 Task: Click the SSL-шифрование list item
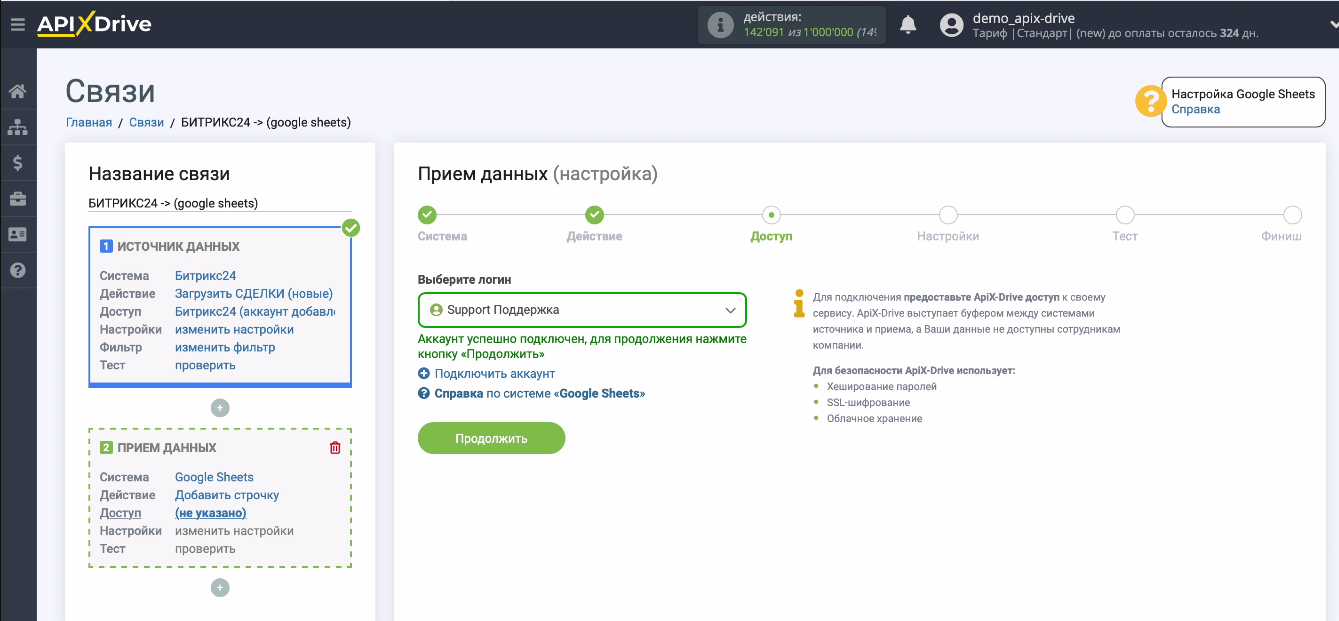pos(868,403)
